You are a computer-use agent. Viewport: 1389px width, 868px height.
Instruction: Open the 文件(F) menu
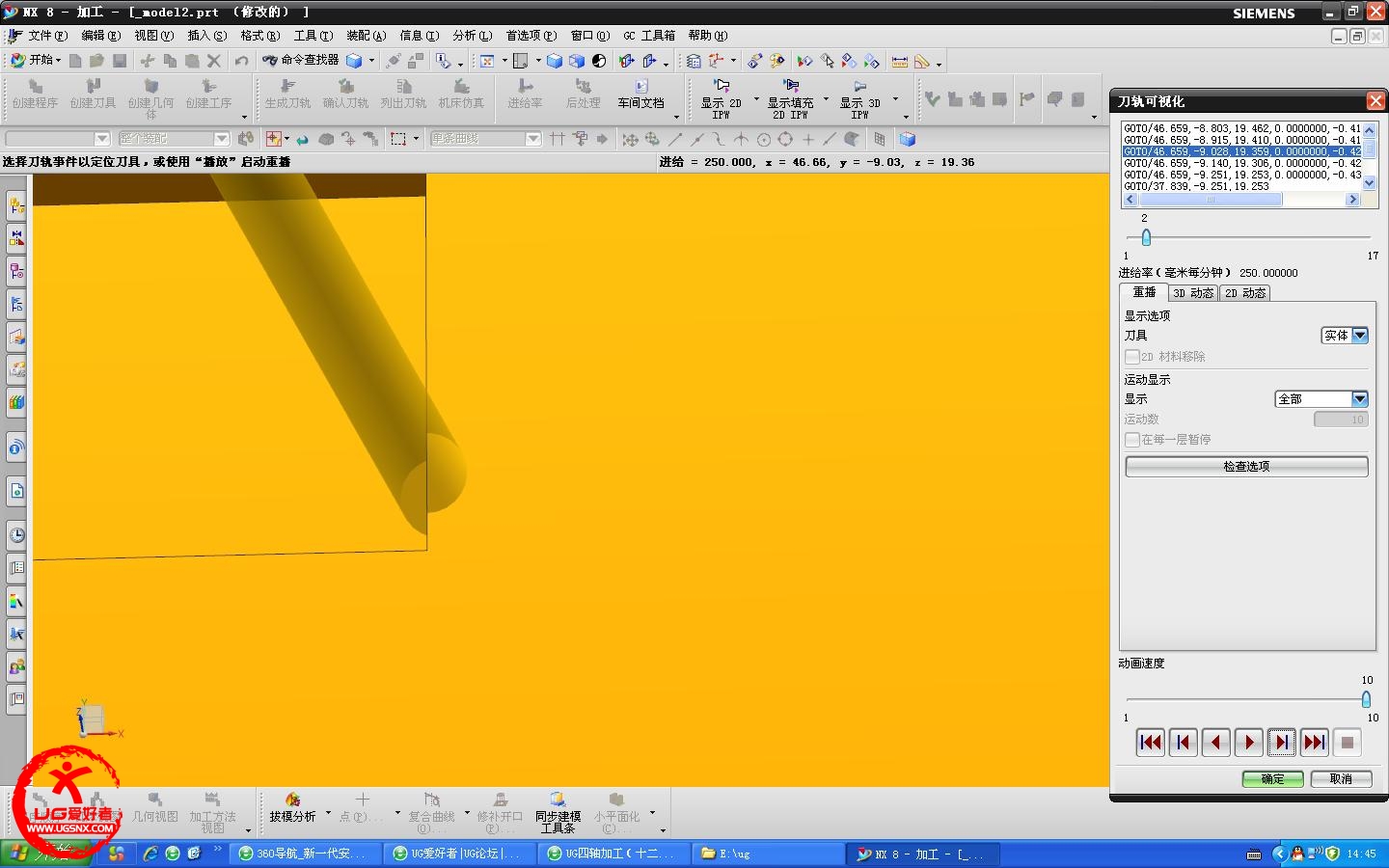(47, 36)
